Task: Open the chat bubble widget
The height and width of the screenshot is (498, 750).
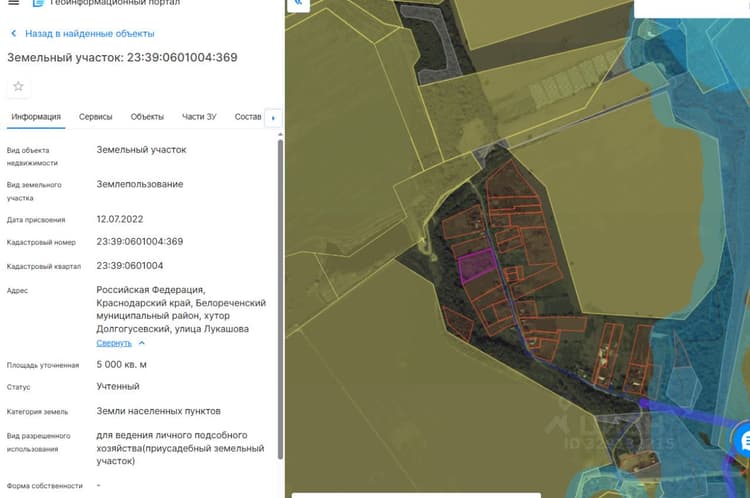Action: tap(744, 441)
